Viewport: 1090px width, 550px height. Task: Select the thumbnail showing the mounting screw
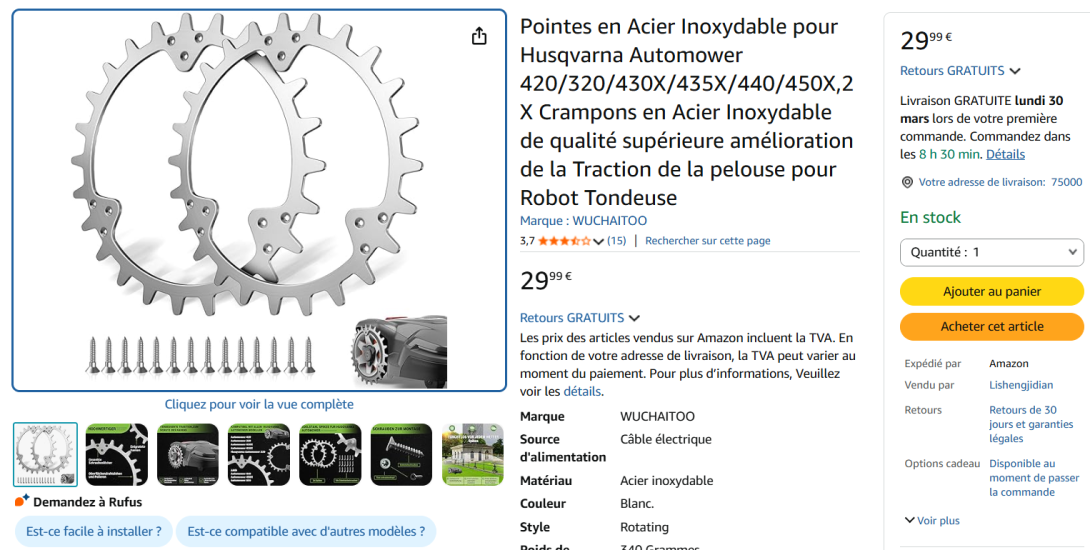(x=402, y=454)
